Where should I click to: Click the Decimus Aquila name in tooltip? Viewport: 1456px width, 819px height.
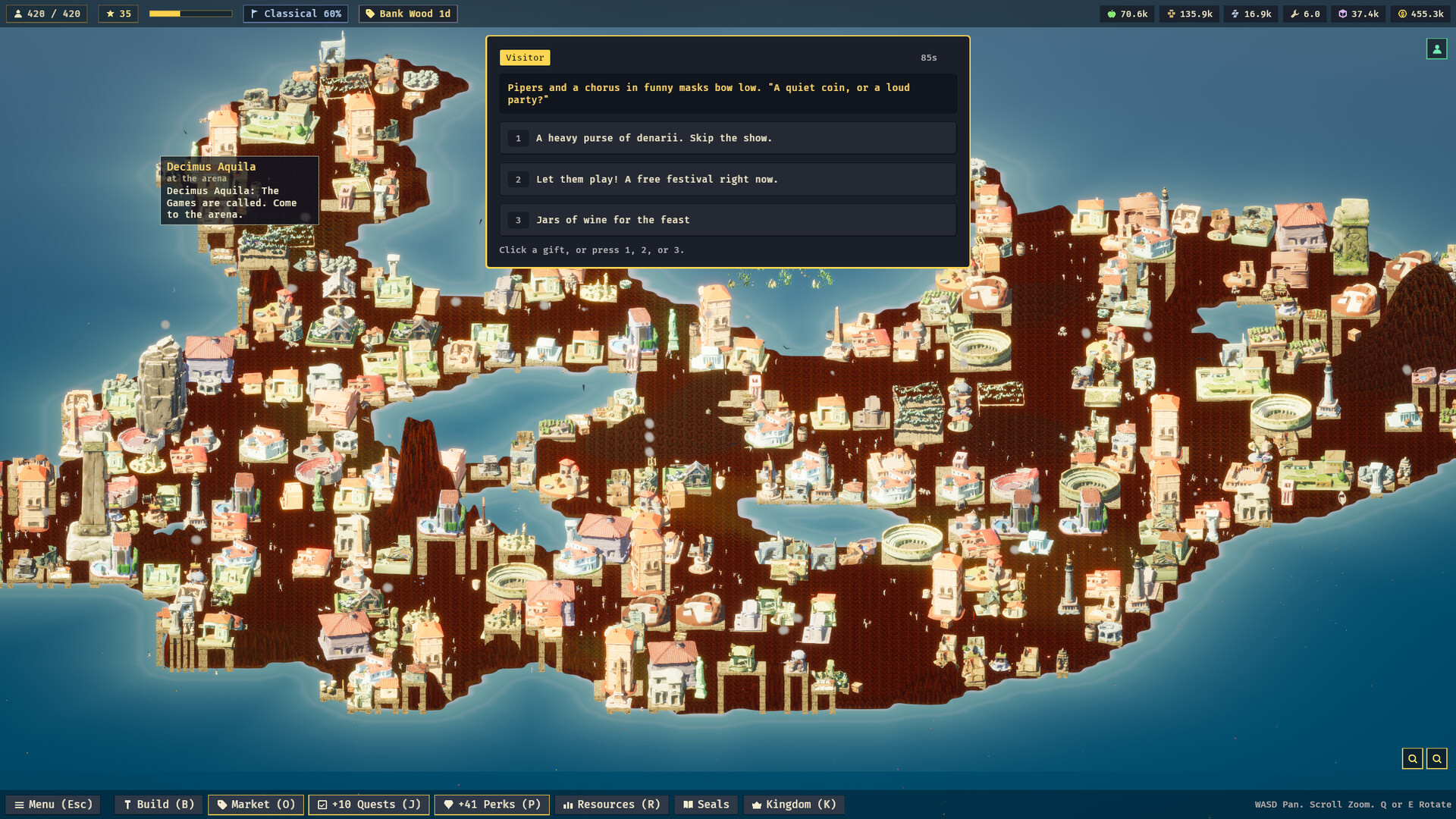(211, 167)
